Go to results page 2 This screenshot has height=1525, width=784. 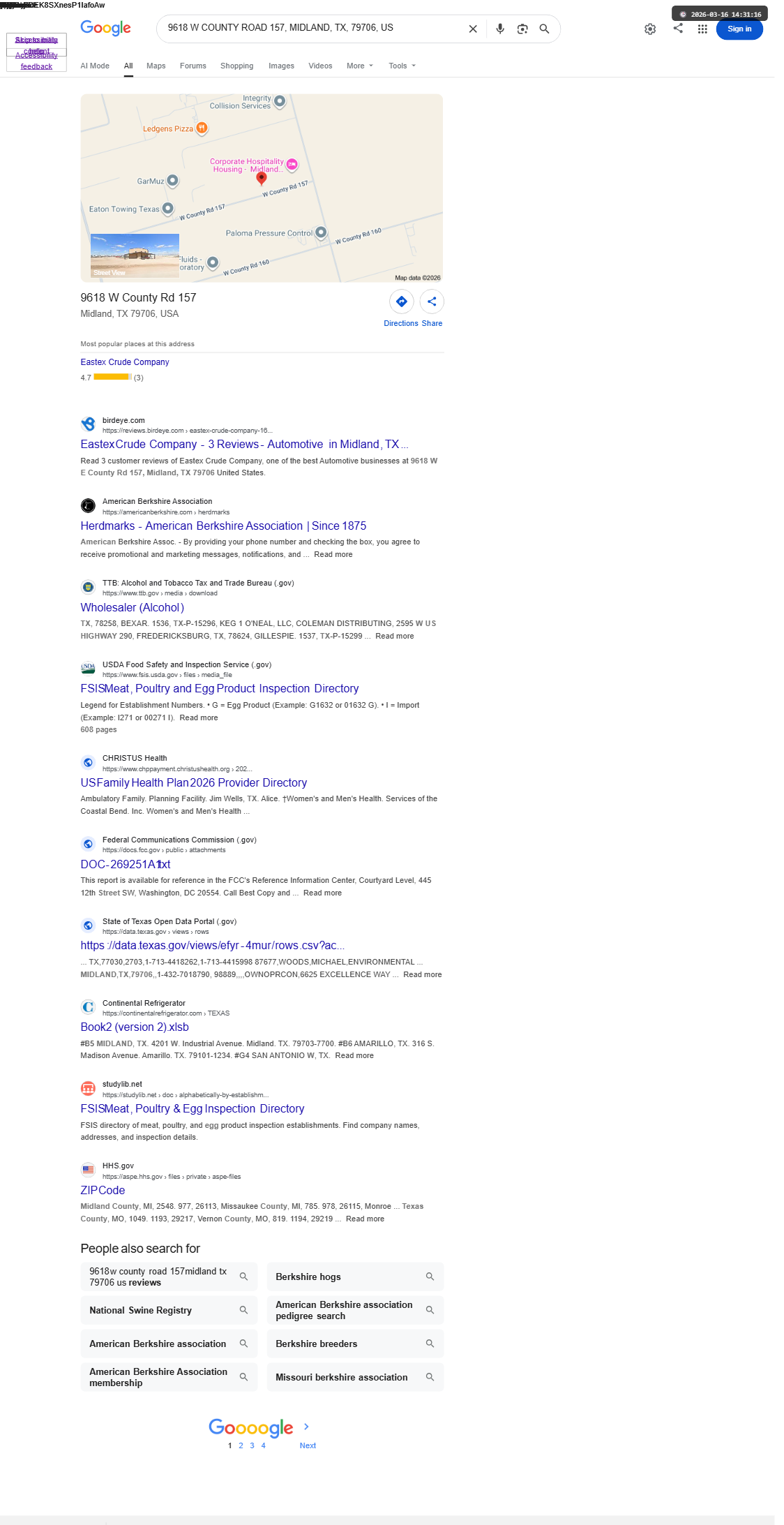(x=241, y=1445)
